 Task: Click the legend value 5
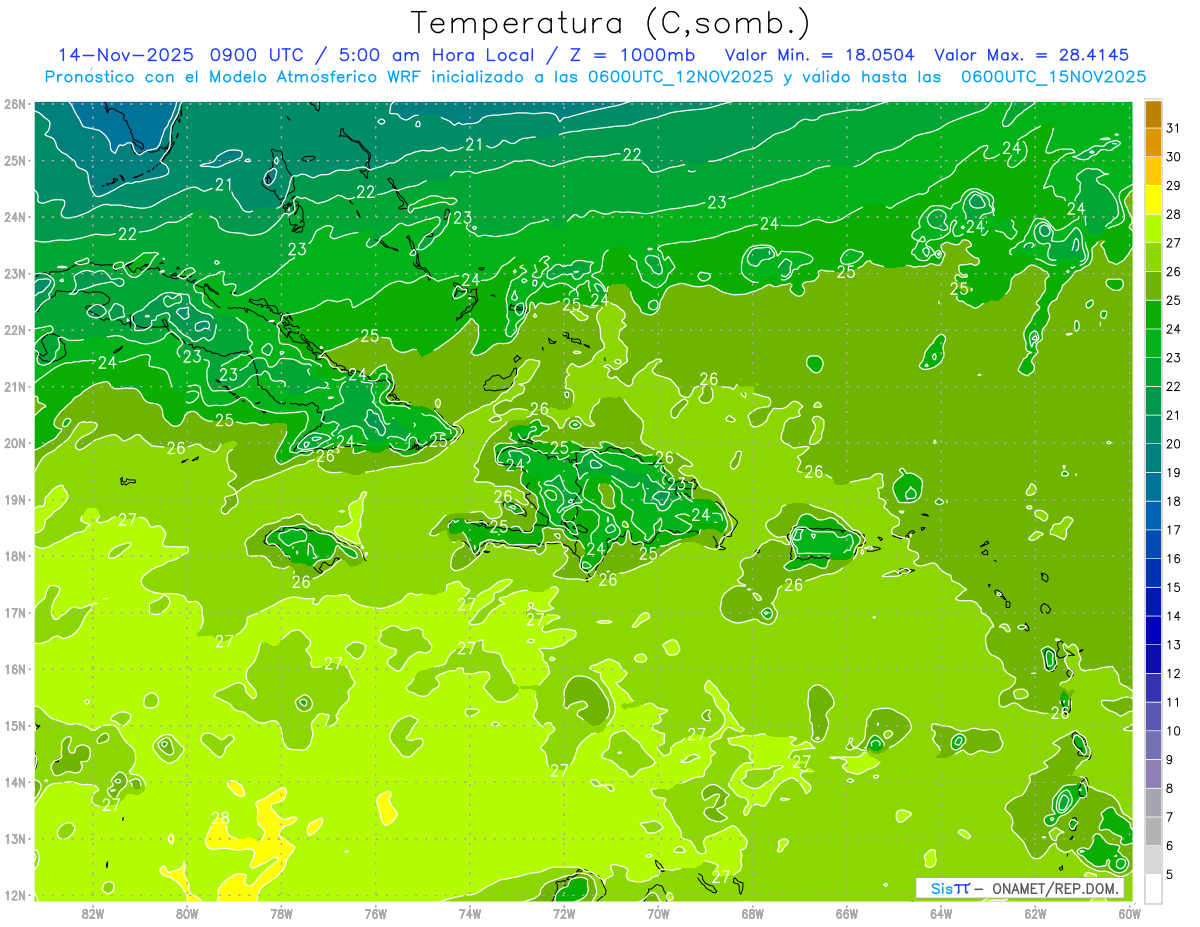[x=1169, y=875]
